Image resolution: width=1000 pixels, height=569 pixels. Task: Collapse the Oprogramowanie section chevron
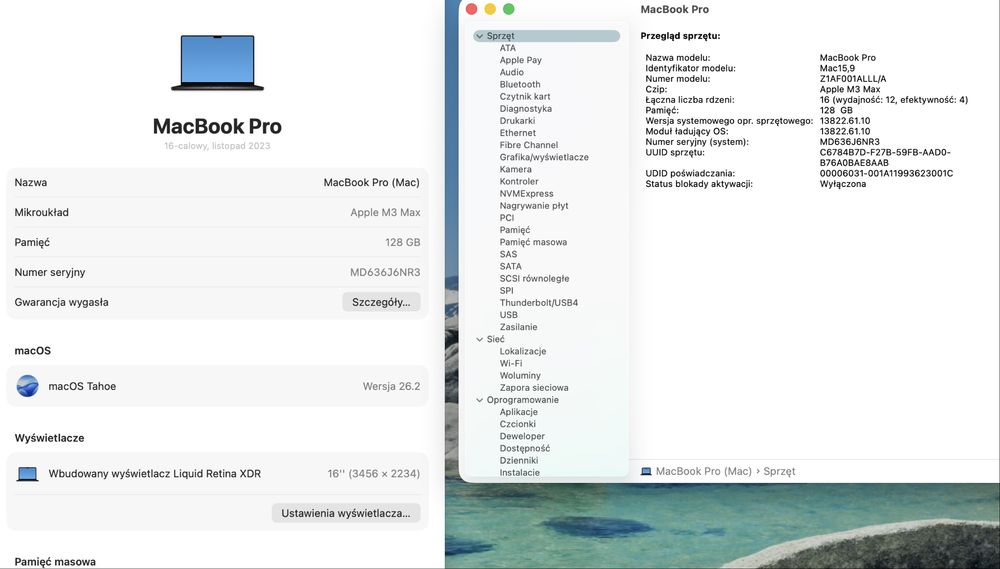click(480, 400)
